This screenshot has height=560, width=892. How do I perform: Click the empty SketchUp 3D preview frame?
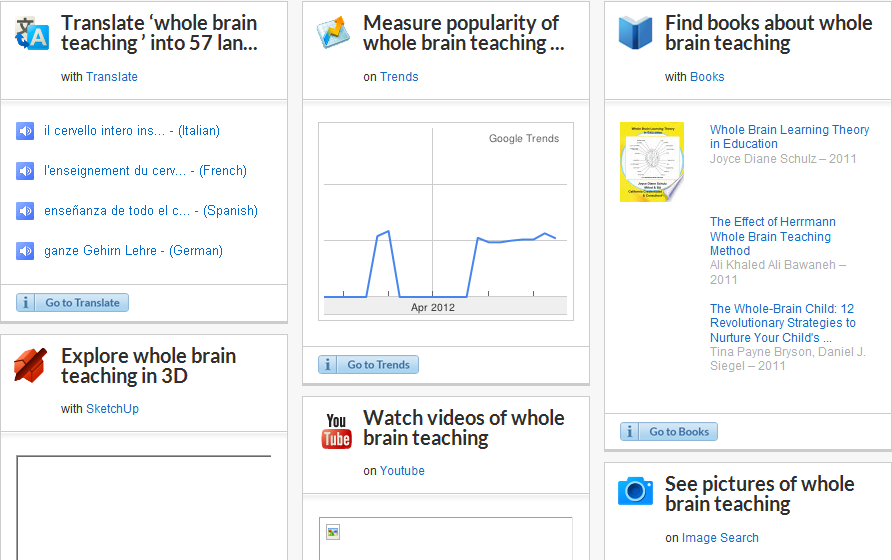coord(144,508)
